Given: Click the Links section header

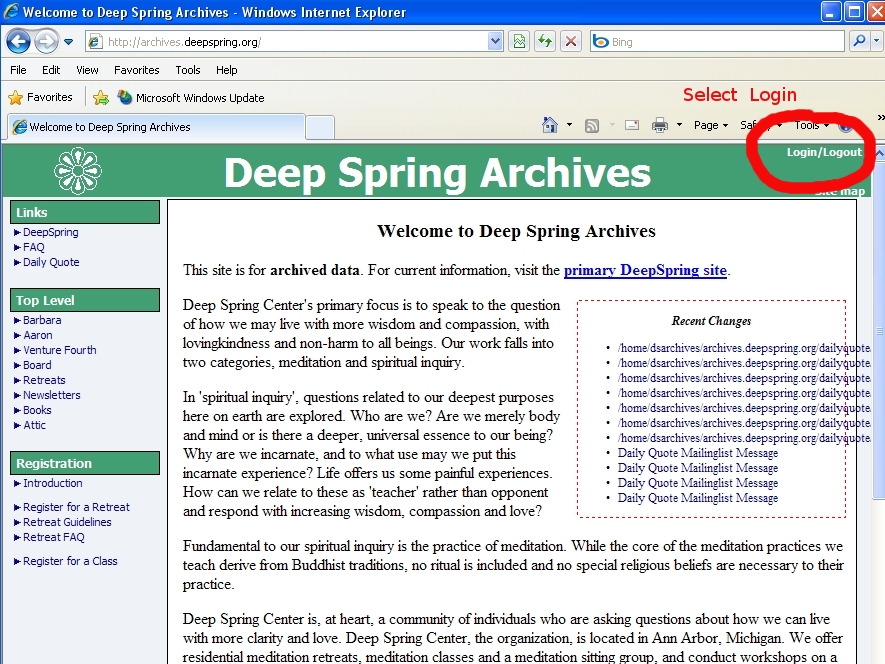Looking at the screenshot, I should pyautogui.click(x=85, y=212).
